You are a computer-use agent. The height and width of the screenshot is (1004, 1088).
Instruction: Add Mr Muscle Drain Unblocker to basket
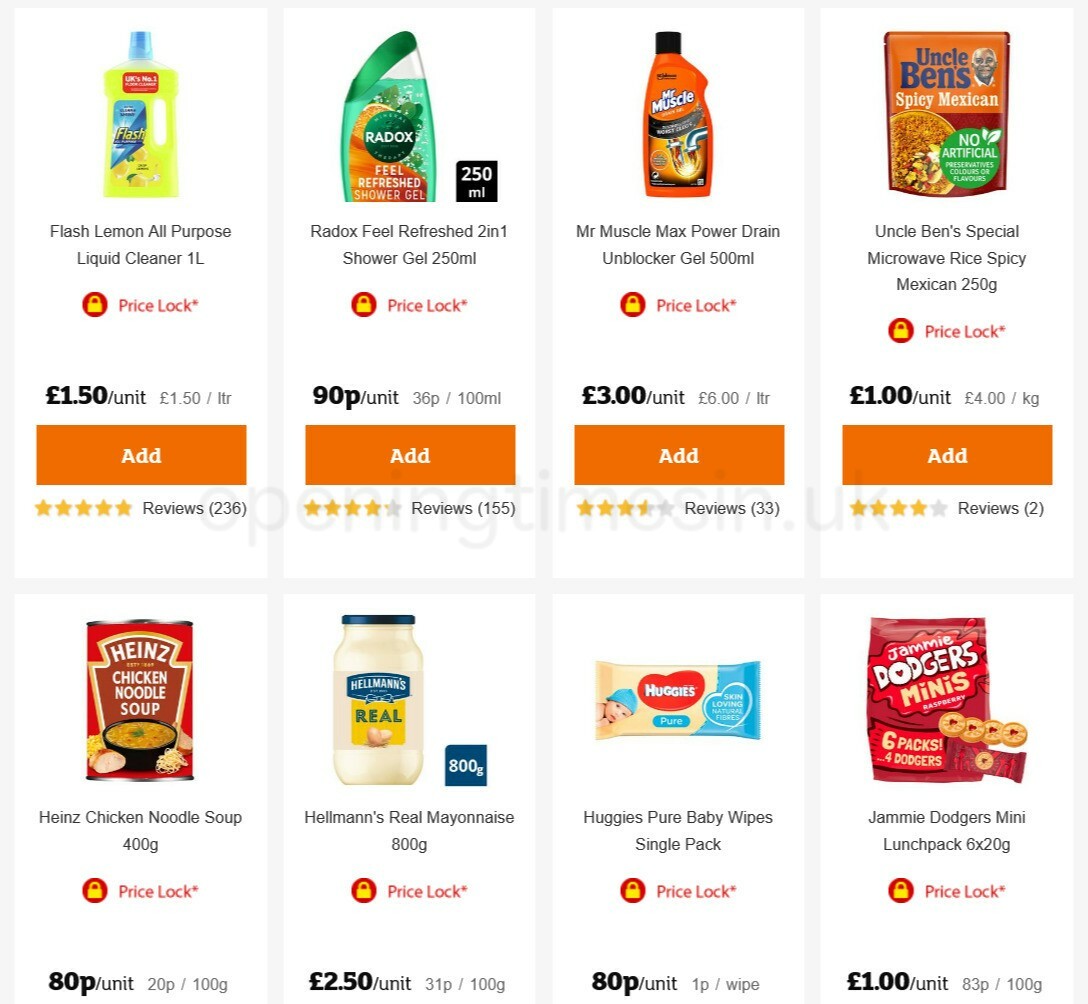click(678, 455)
